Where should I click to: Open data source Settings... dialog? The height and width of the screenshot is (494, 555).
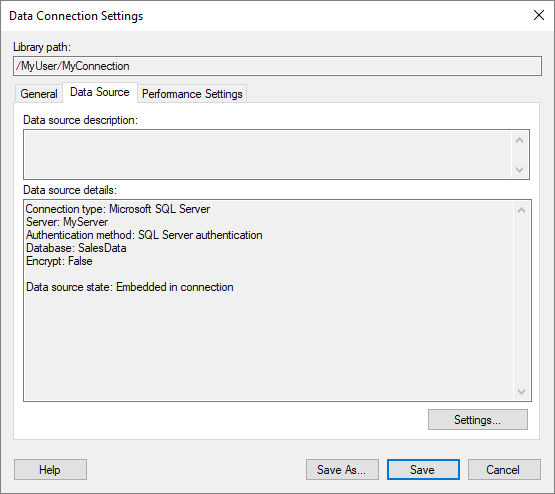pyautogui.click(x=477, y=420)
